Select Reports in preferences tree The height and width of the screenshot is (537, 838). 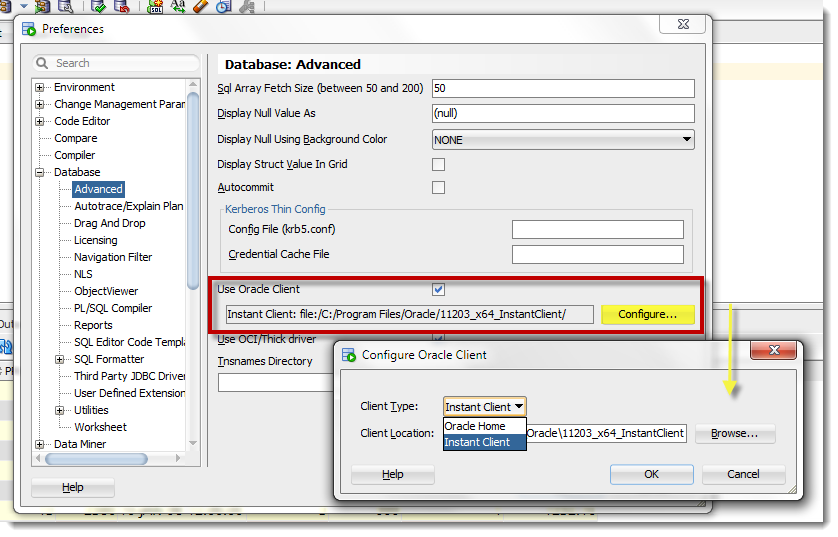point(94,325)
